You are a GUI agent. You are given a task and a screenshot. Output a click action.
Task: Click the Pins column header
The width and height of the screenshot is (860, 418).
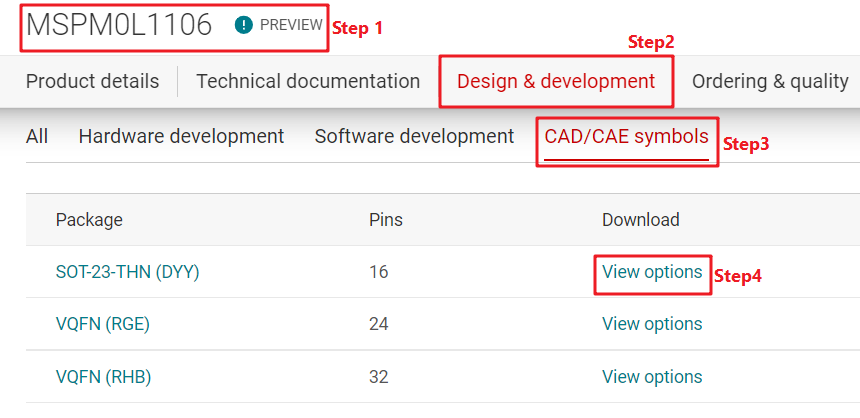386,220
